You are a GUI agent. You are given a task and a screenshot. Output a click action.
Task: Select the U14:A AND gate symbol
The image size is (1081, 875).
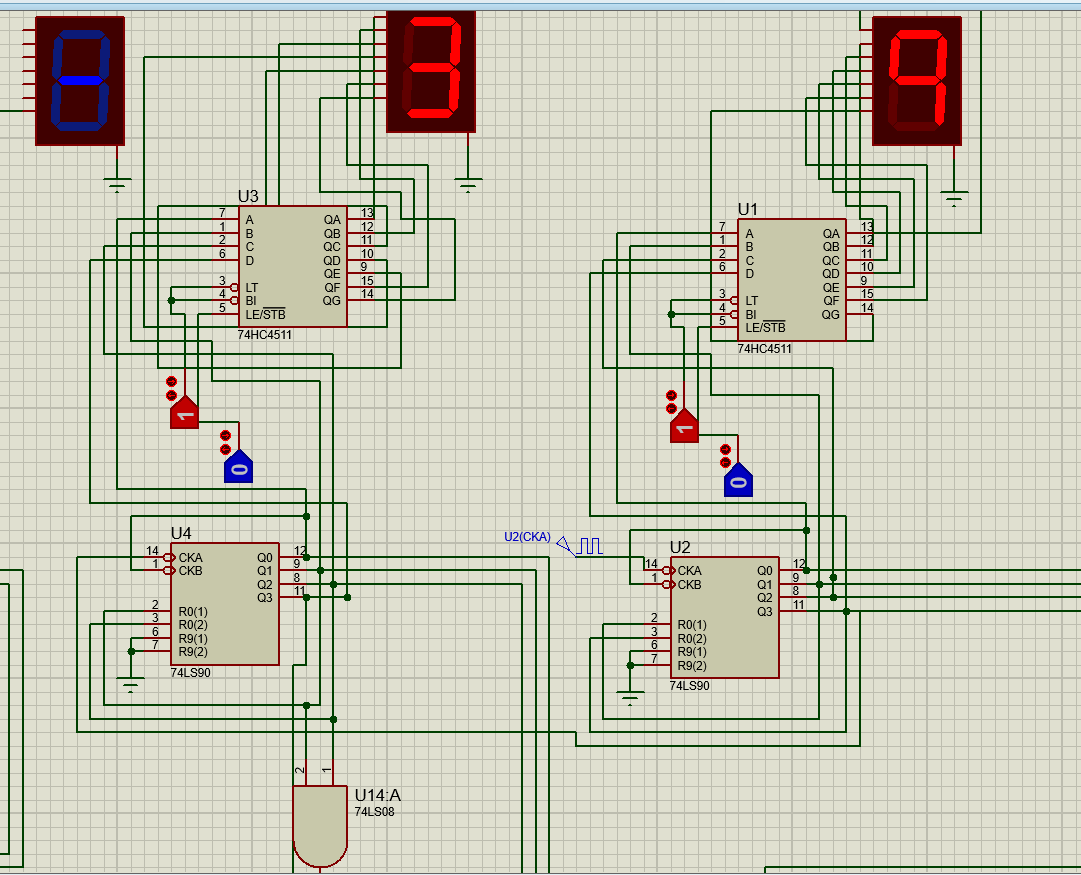click(320, 826)
